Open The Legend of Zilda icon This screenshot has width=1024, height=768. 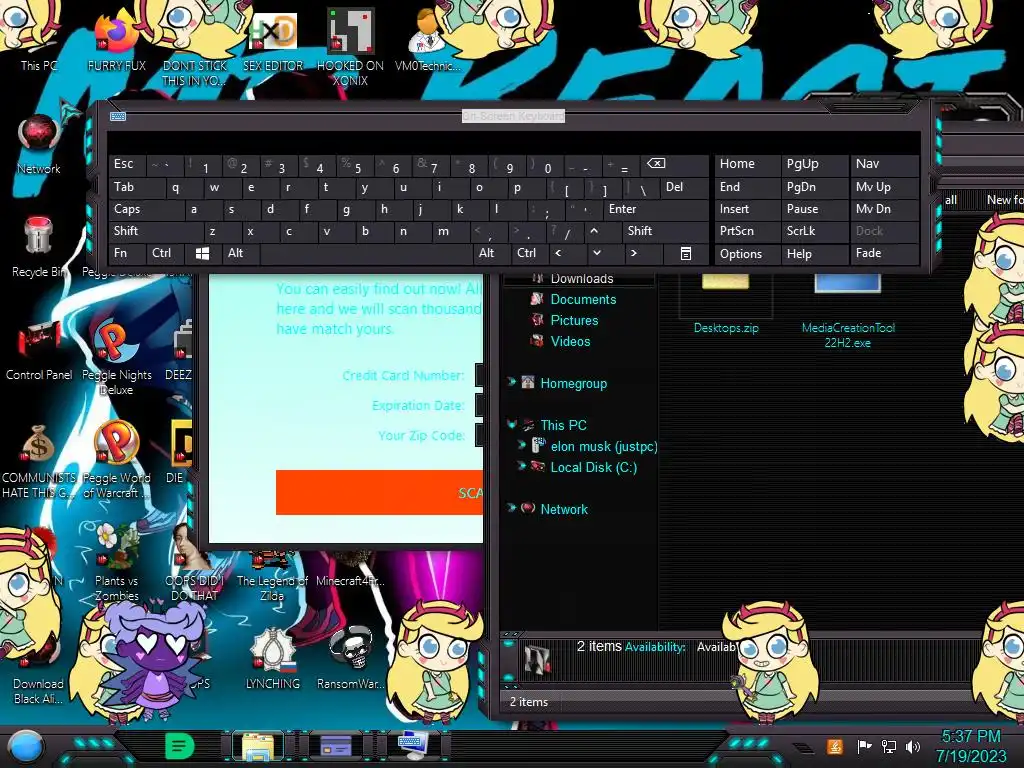tap(272, 575)
